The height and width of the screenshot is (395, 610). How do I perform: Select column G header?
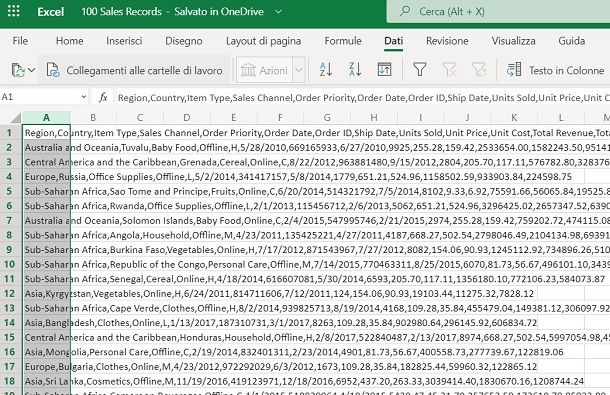[x=327, y=117]
